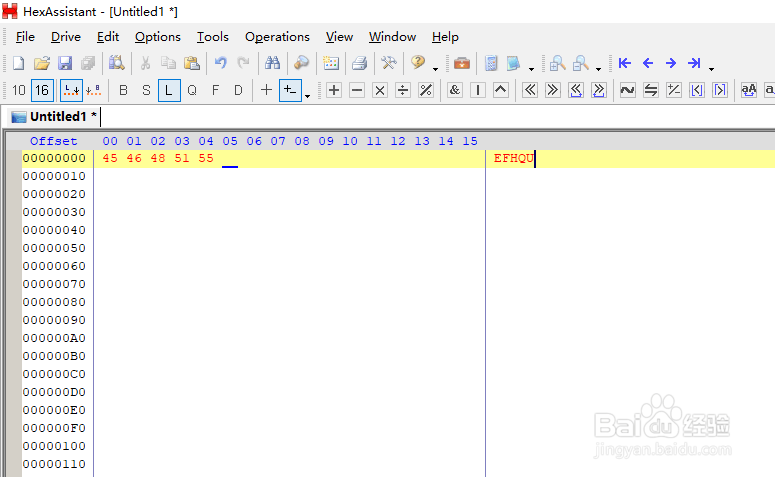This screenshot has height=477, width=775.
Task: Go forward with the blue right arrow
Action: point(671,63)
